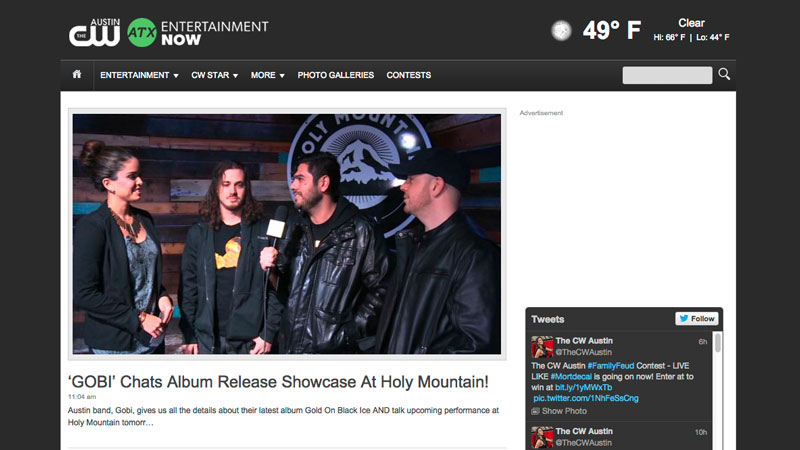Expand Show Photo in first tweet
The image size is (800, 450).
[x=564, y=411]
